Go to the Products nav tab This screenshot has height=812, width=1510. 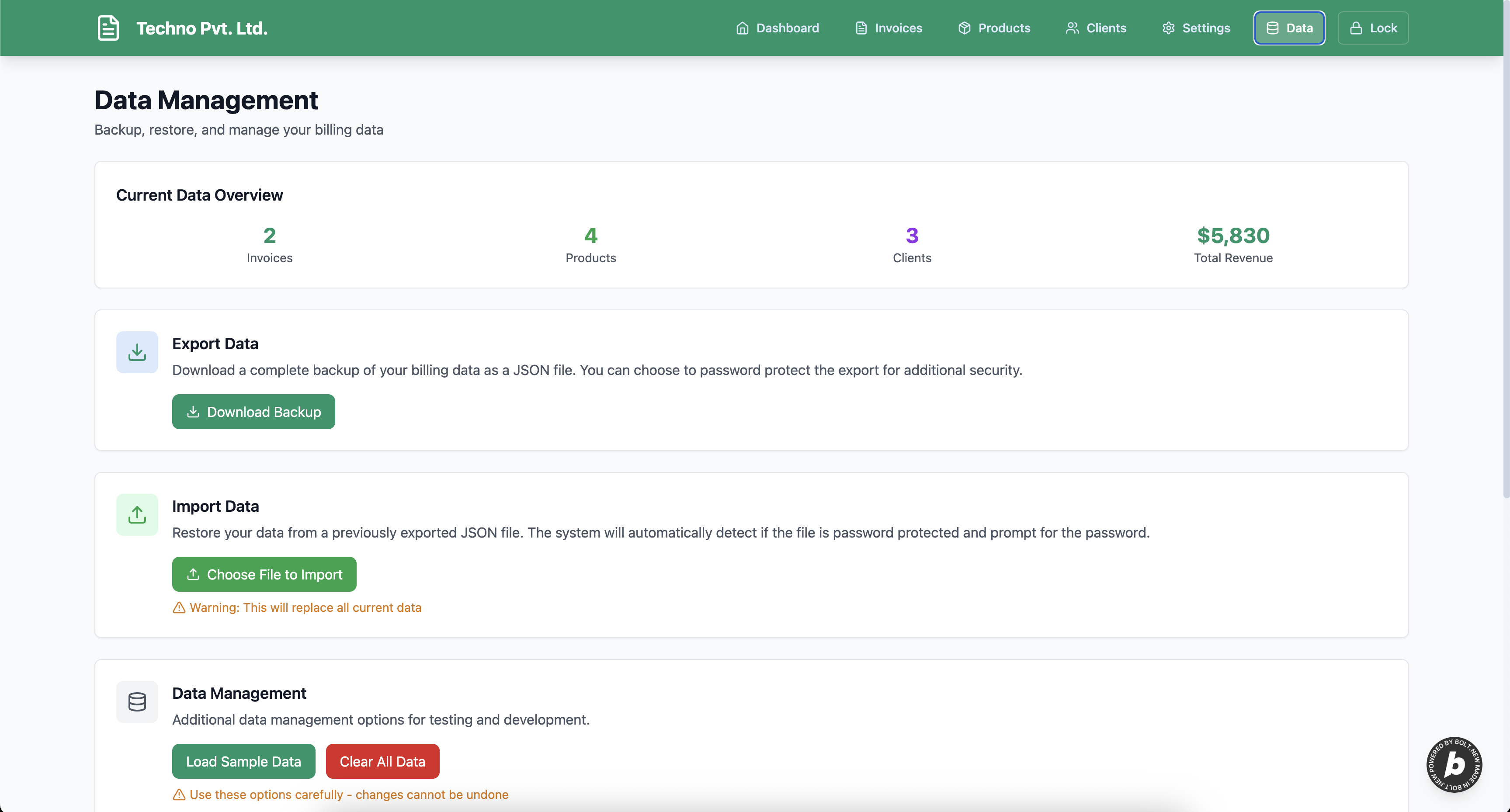tap(994, 28)
